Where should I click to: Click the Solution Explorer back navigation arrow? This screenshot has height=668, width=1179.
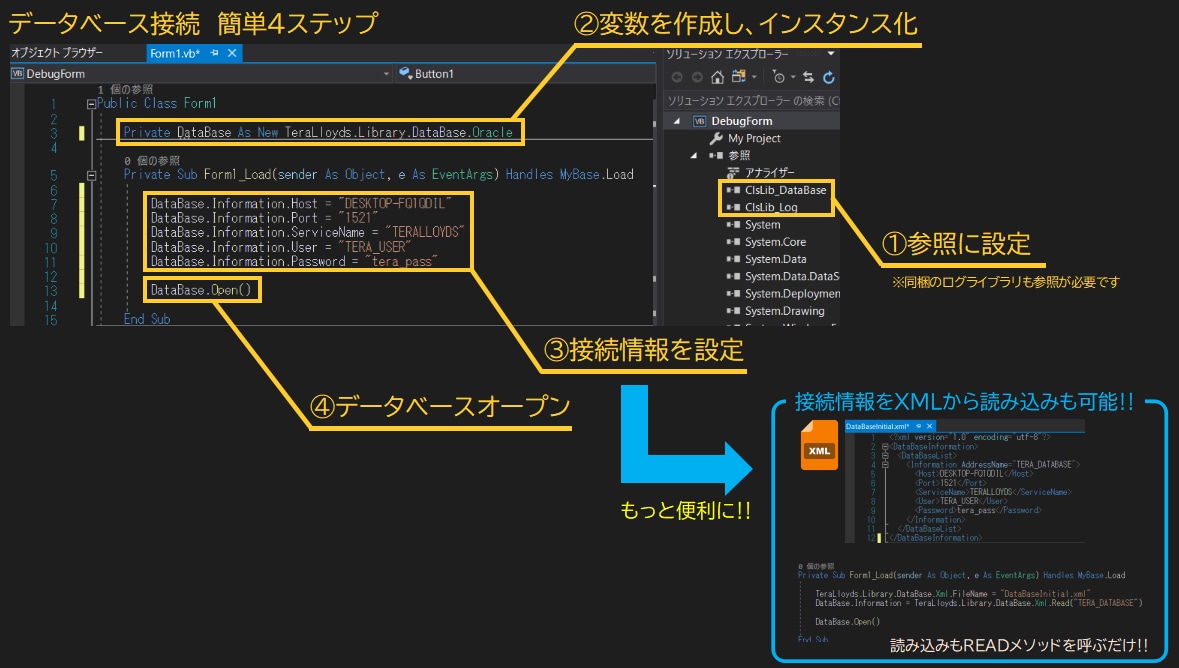tap(677, 77)
